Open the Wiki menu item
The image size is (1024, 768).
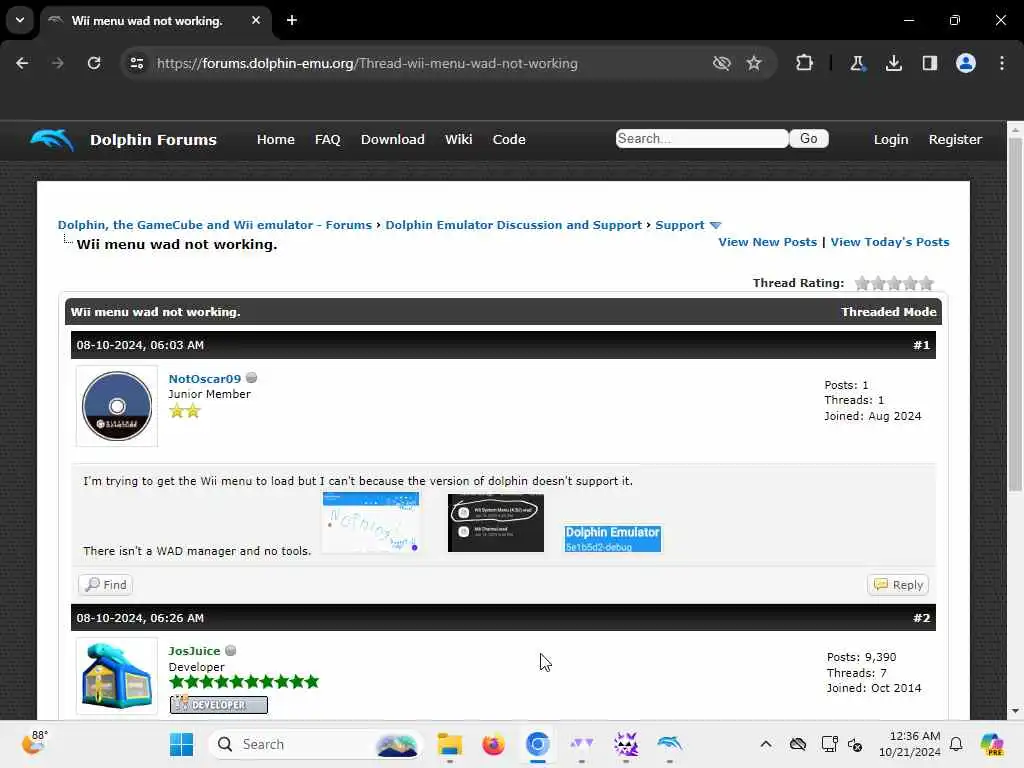[458, 139]
